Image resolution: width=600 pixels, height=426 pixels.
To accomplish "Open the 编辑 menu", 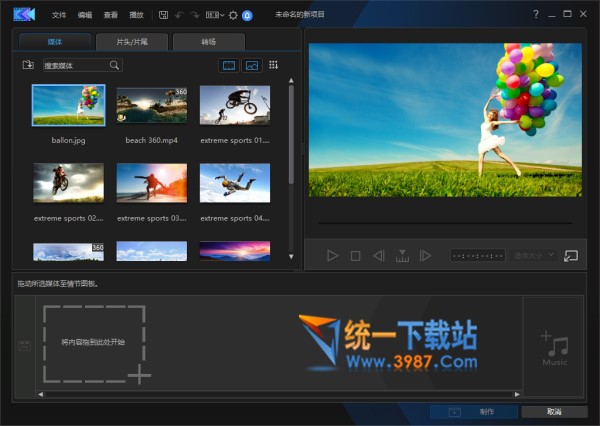I will pos(85,15).
